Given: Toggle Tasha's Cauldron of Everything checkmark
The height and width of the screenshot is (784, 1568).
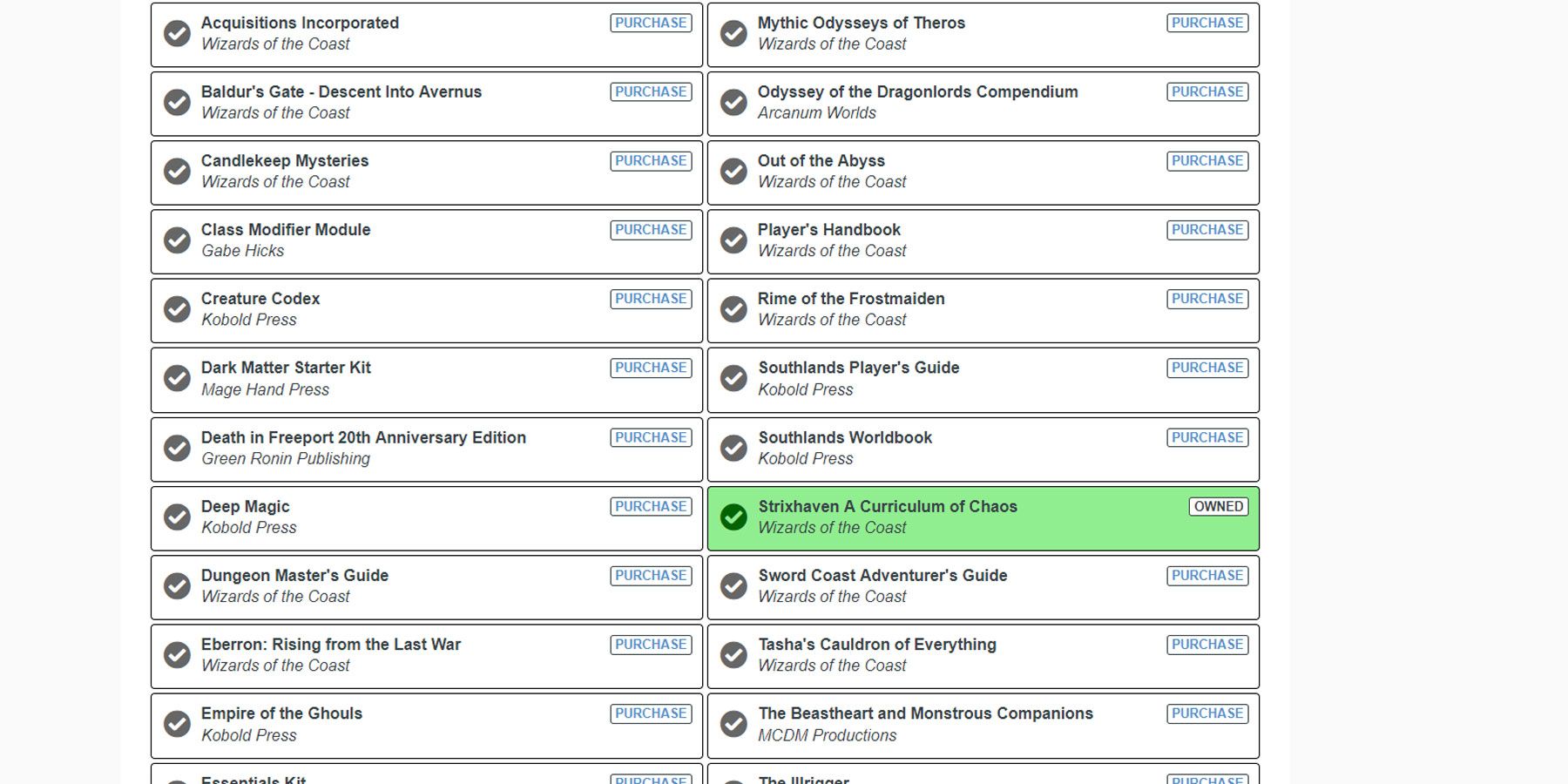Looking at the screenshot, I should click(734, 655).
